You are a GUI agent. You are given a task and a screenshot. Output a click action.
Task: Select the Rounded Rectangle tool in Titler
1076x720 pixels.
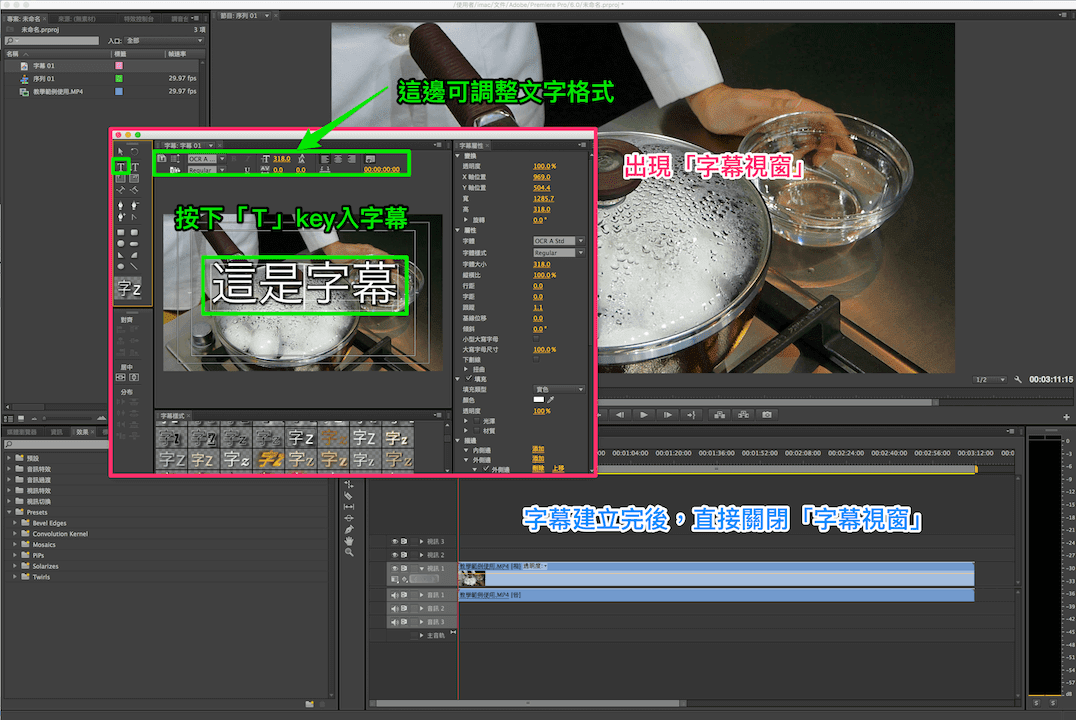pyautogui.click(x=134, y=233)
